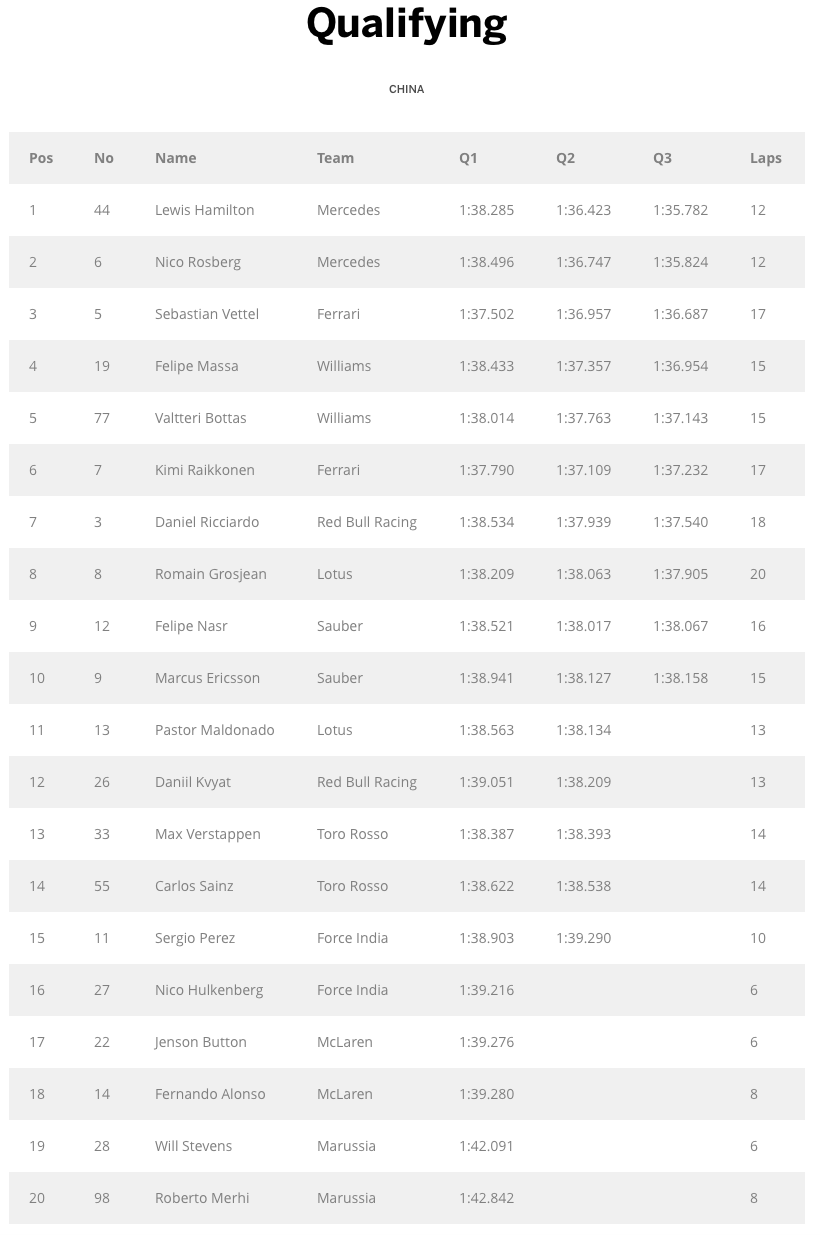Select Felipe Massa in the table

(196, 366)
